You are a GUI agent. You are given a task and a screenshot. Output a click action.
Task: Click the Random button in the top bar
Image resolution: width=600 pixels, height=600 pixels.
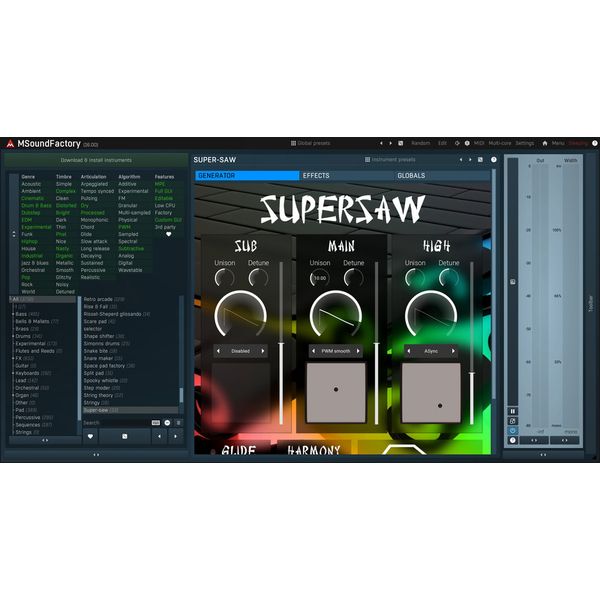tap(421, 143)
